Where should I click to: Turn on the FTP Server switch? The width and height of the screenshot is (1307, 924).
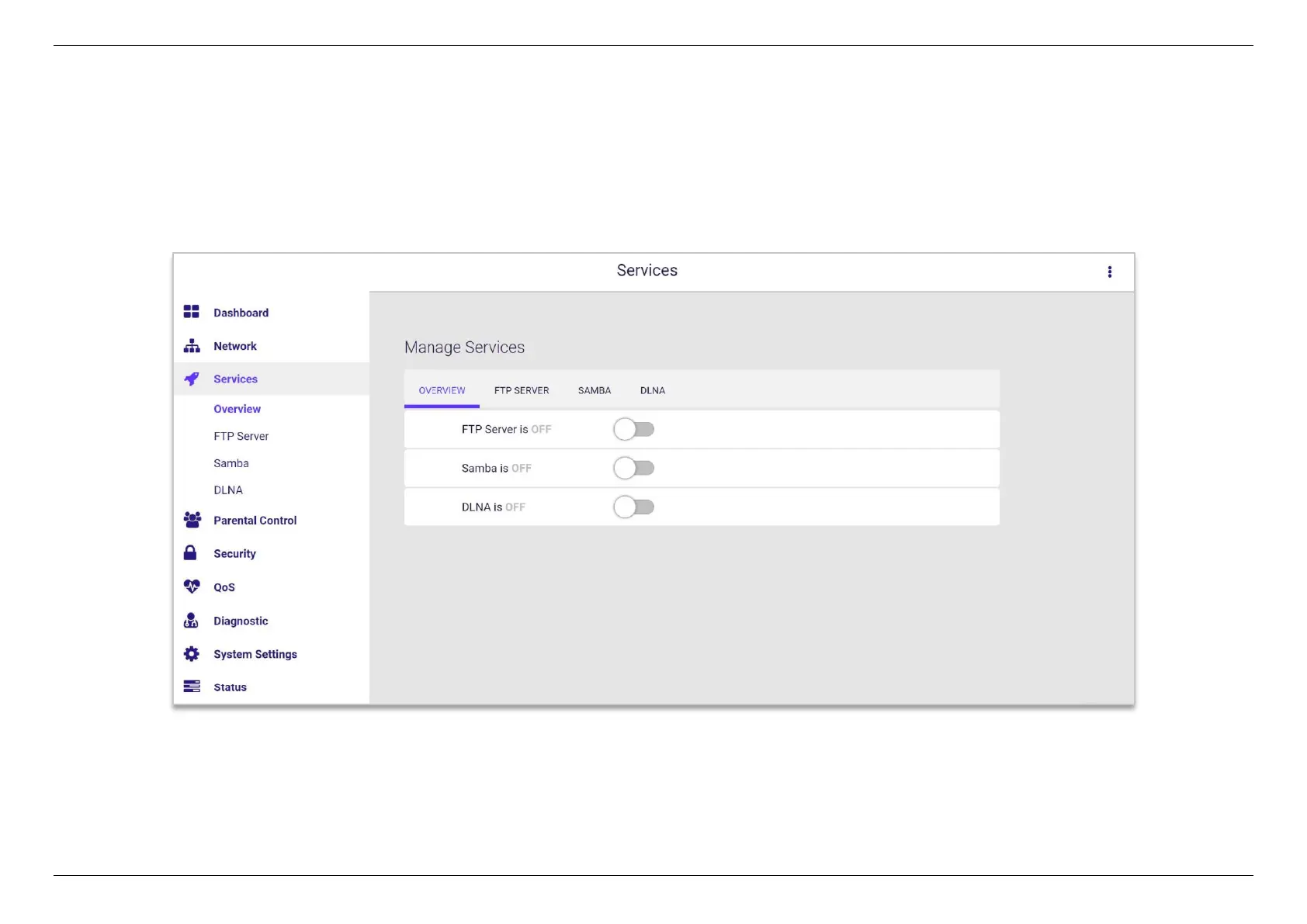point(633,429)
